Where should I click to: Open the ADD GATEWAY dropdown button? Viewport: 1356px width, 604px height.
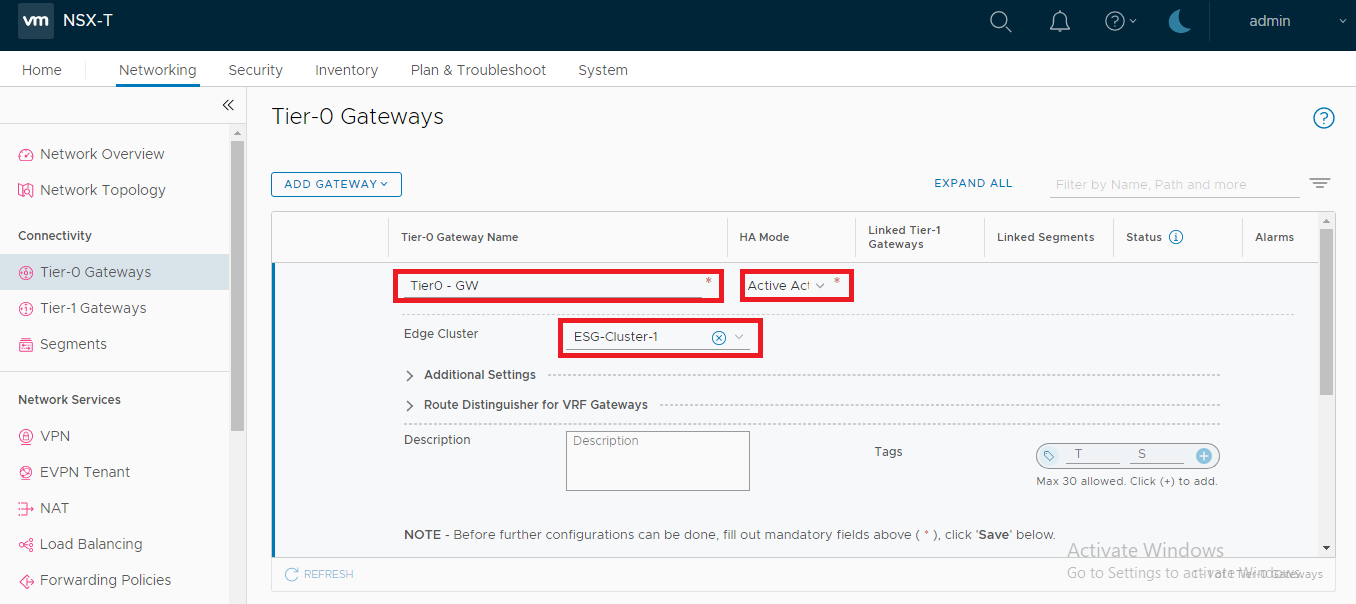point(336,184)
